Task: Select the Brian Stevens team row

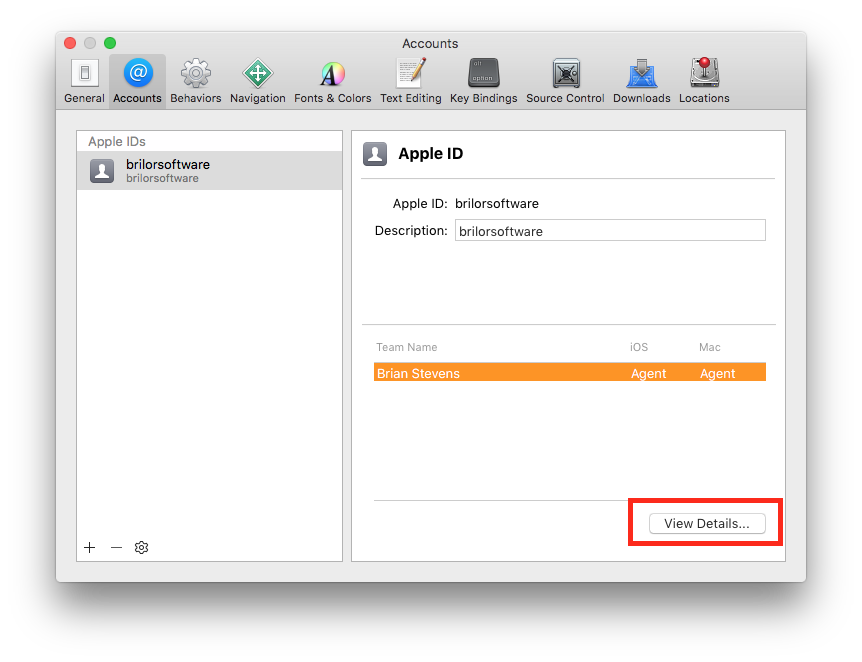Action: [x=570, y=372]
